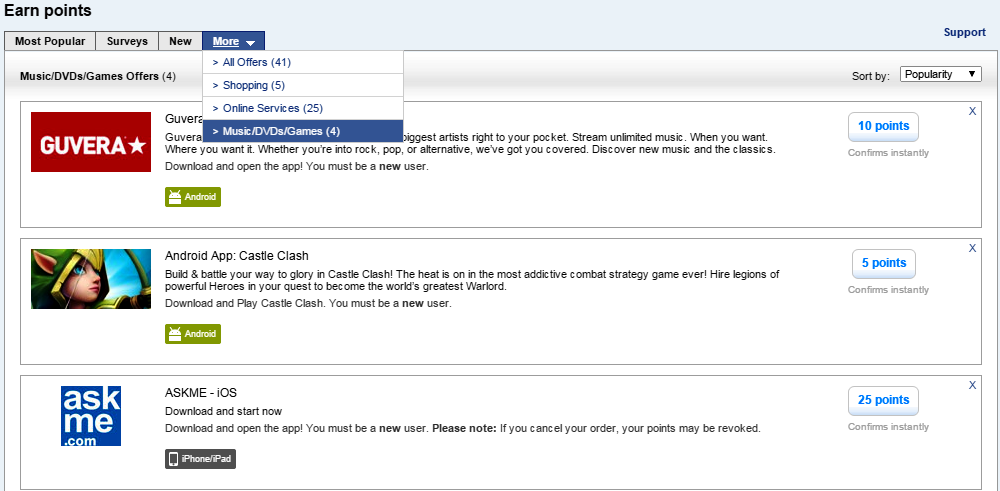Dismiss the ASKME iOS offer with X
Image resolution: width=1000 pixels, height=491 pixels.
pos(973,385)
